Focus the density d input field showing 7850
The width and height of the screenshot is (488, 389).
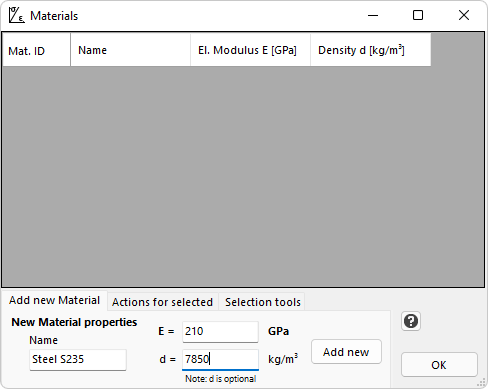click(x=220, y=359)
